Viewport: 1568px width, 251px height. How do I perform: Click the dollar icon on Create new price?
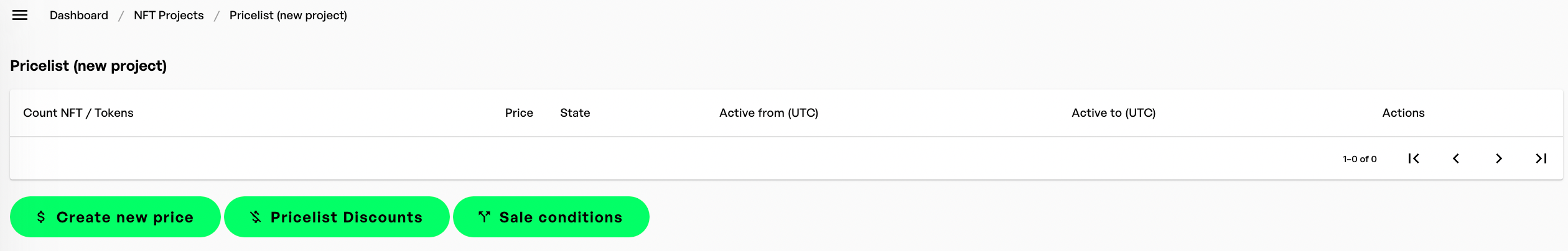tap(41, 217)
